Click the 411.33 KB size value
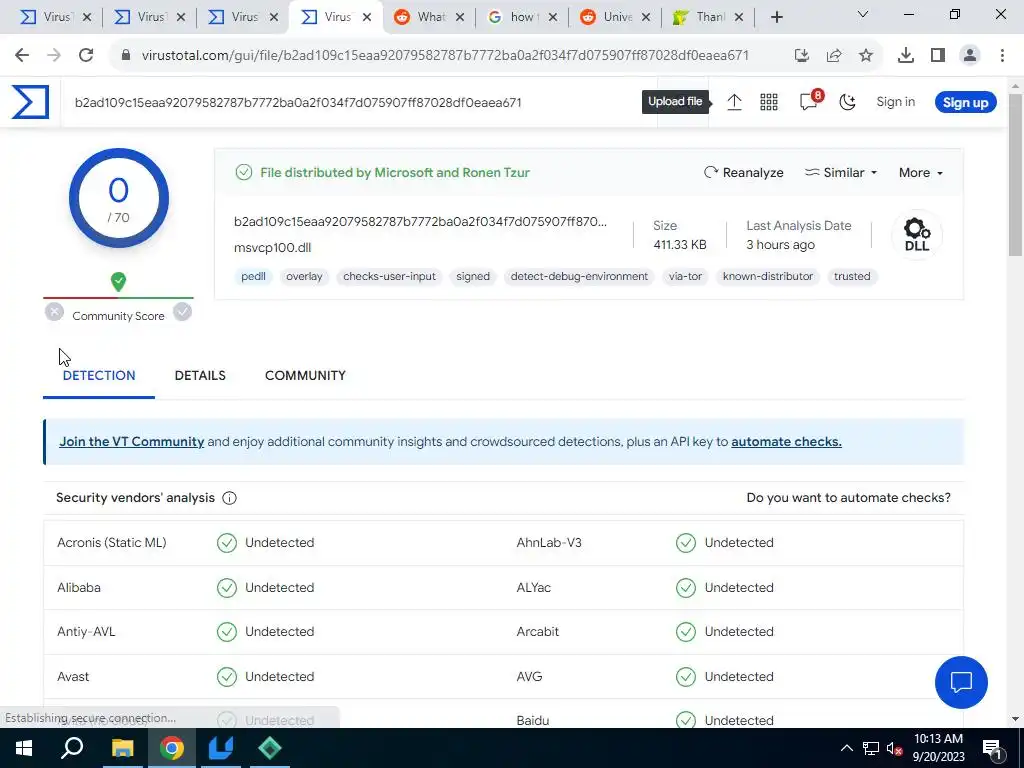This screenshot has height=768, width=1024. pyautogui.click(x=680, y=245)
